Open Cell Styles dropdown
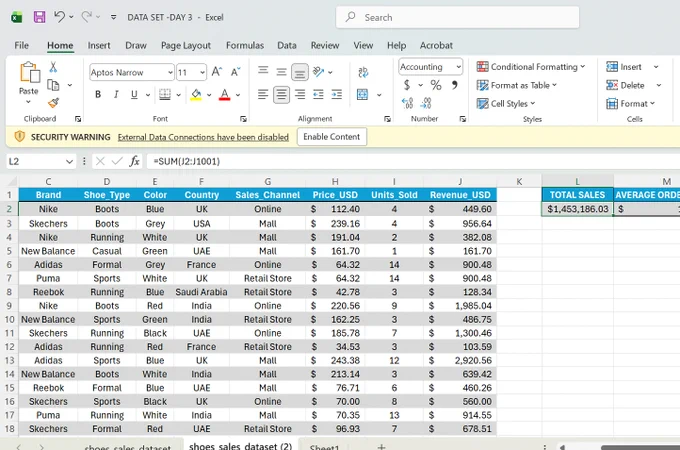This screenshot has width=680, height=450. [506, 103]
